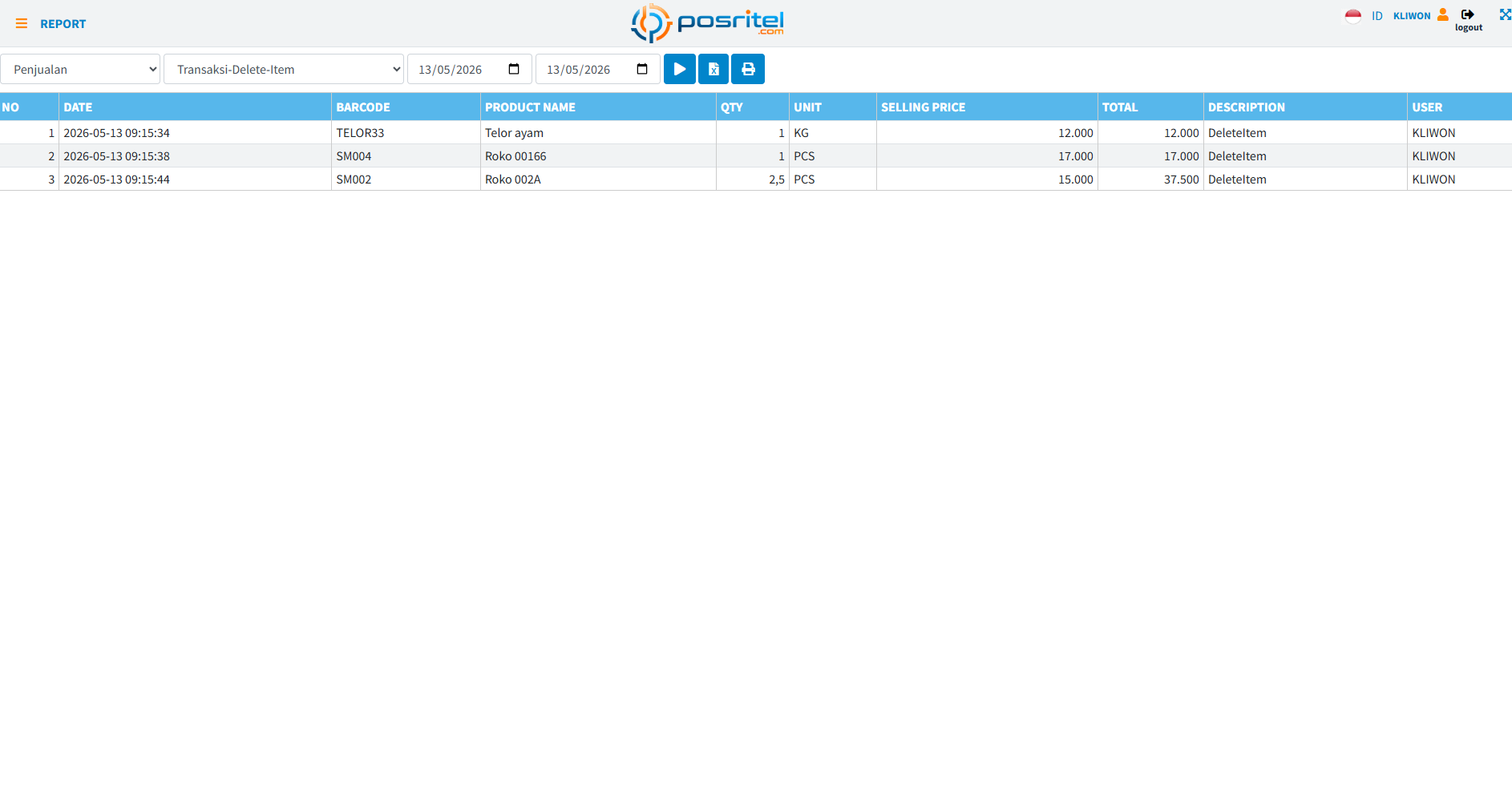Click the Posritel logo
This screenshot has width=1512, height=795.
pyautogui.click(x=707, y=22)
